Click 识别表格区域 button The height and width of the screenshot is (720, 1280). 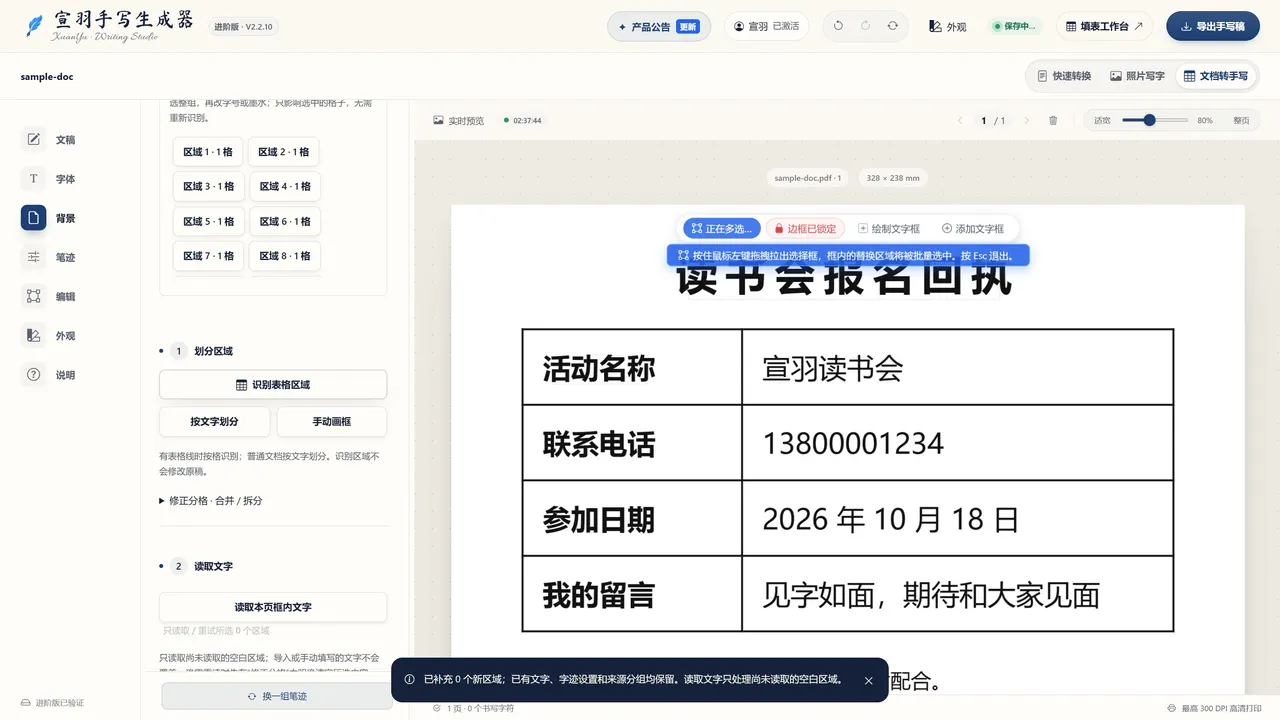[x=273, y=385]
